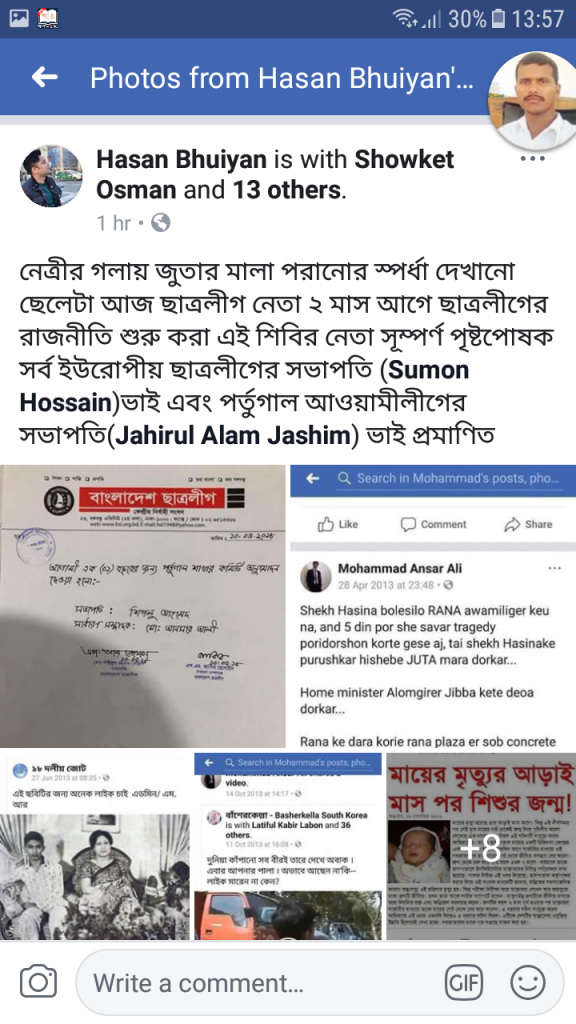Viewport: 576px width, 1024px height.
Task: Open Hasan Bhuiyan's profile name link
Action: click(182, 159)
